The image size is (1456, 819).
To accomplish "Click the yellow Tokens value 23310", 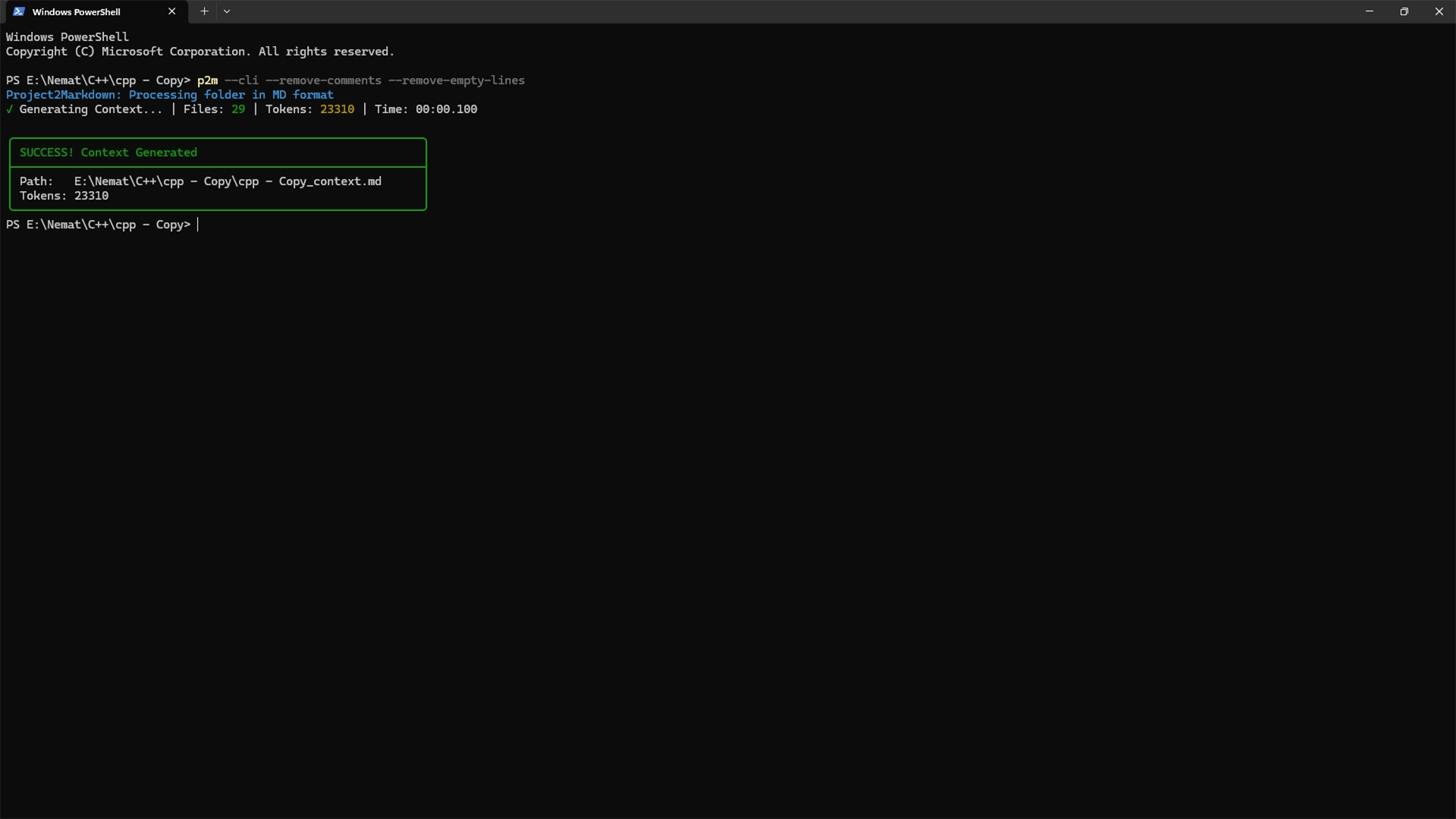I will tap(337, 109).
